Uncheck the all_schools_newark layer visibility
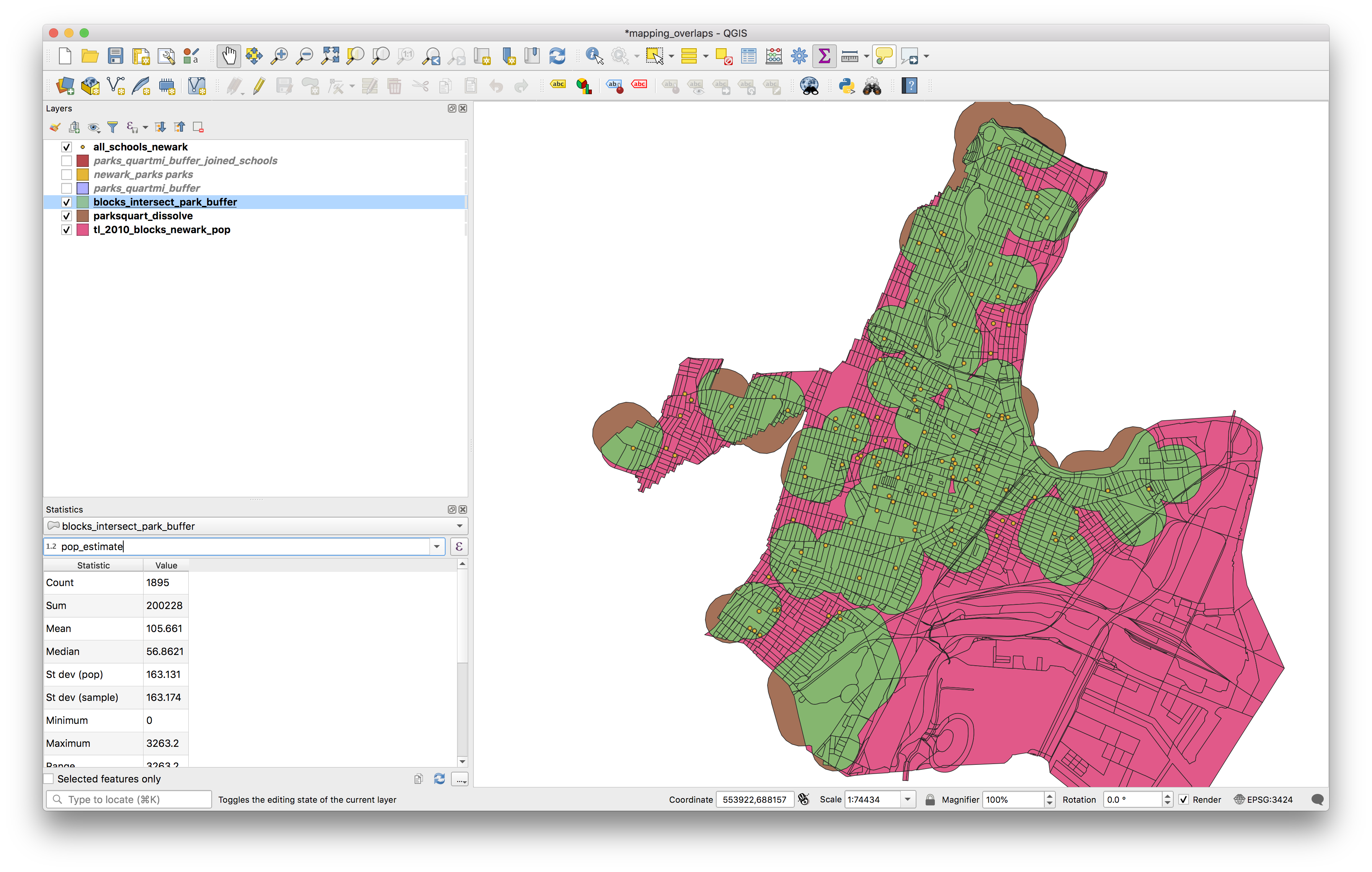This screenshot has width=1372, height=872. [x=67, y=147]
